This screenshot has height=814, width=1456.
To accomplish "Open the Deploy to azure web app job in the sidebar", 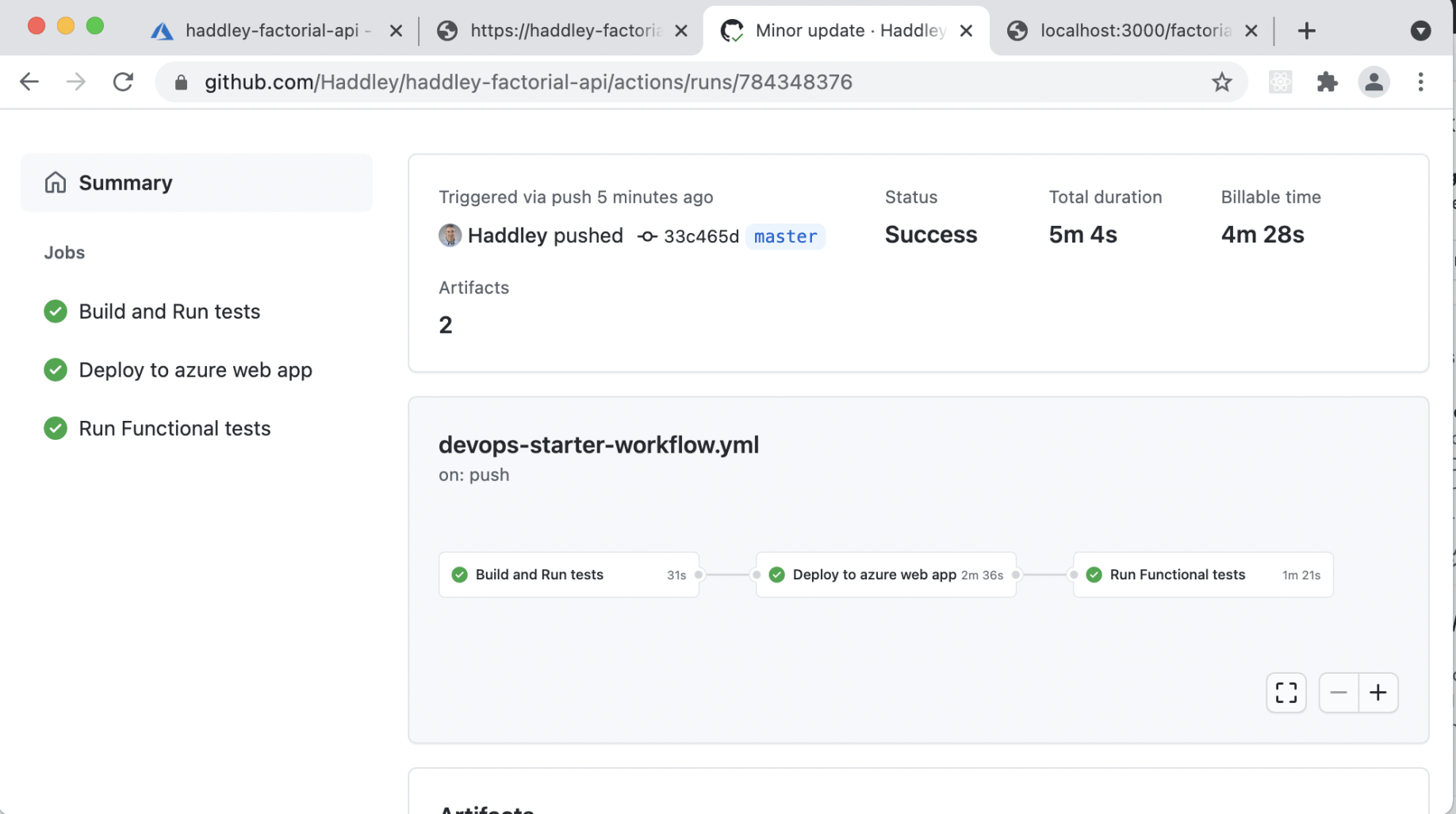I will [x=195, y=370].
